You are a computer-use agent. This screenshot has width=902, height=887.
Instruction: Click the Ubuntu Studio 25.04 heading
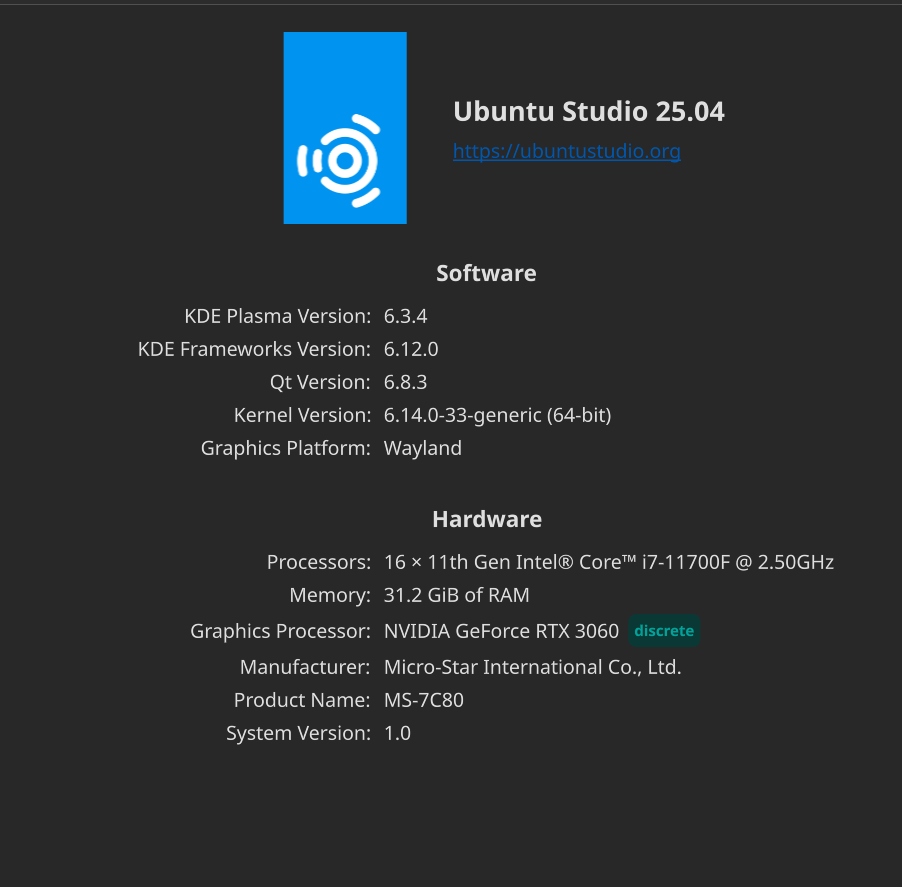[x=588, y=112]
